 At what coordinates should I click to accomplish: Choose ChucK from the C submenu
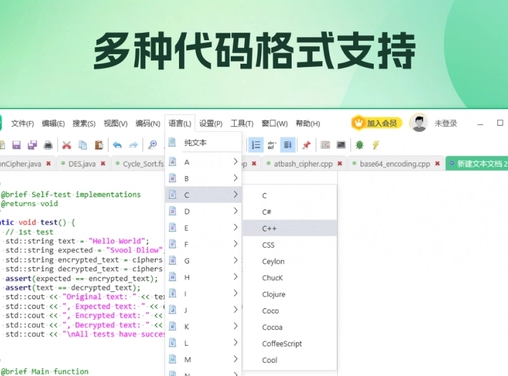pyautogui.click(x=290, y=278)
